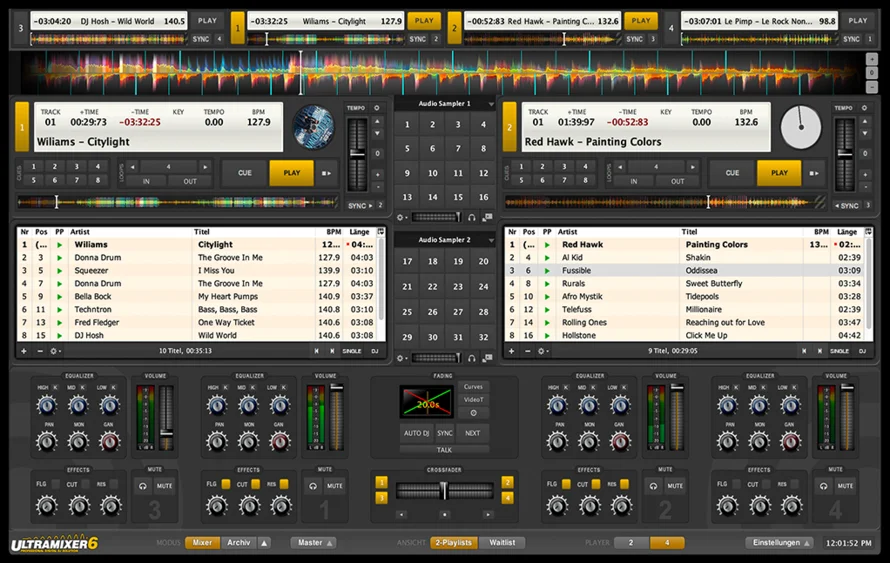The height and width of the screenshot is (563, 890).
Task: Nudge deck 1 tempo up arrow
Action: click(377, 121)
